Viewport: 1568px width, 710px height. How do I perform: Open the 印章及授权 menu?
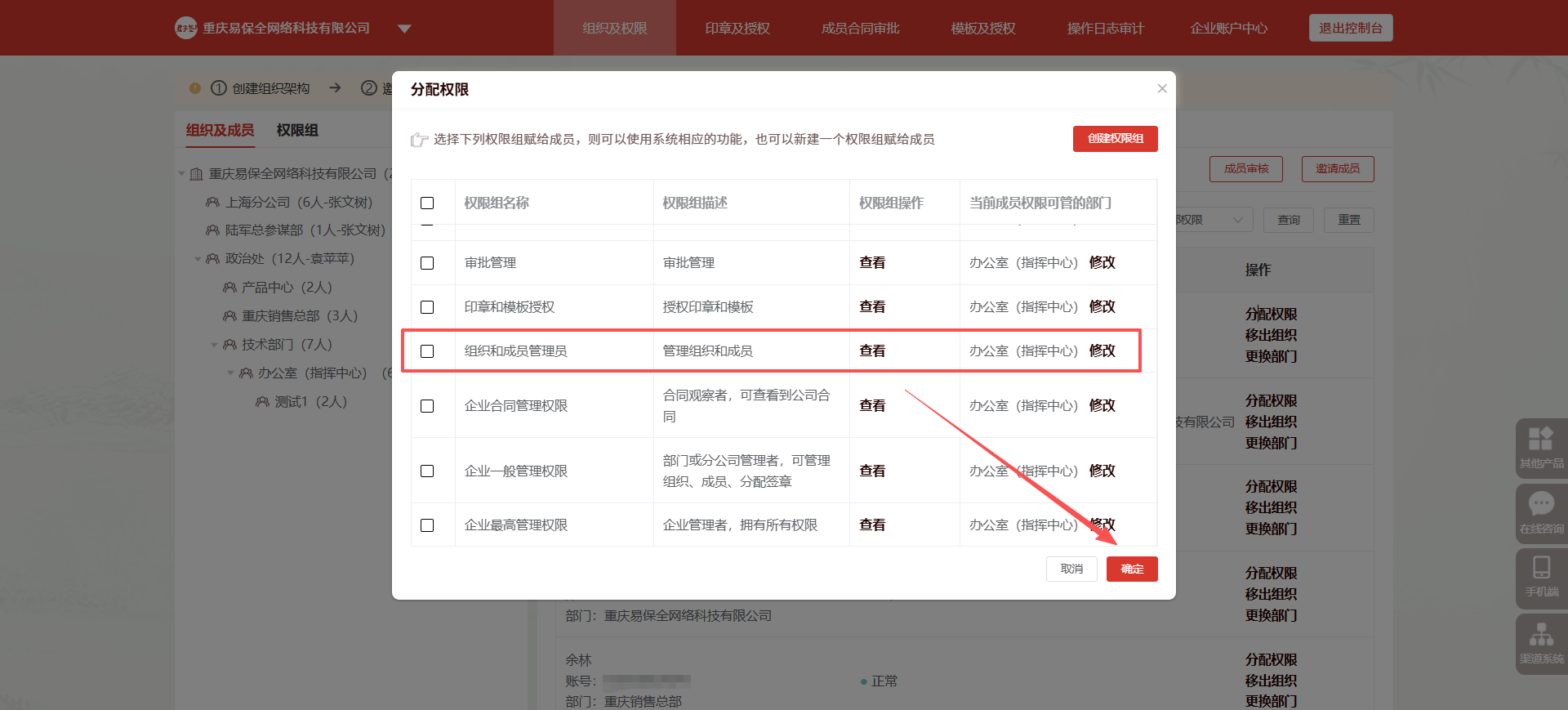point(737,28)
